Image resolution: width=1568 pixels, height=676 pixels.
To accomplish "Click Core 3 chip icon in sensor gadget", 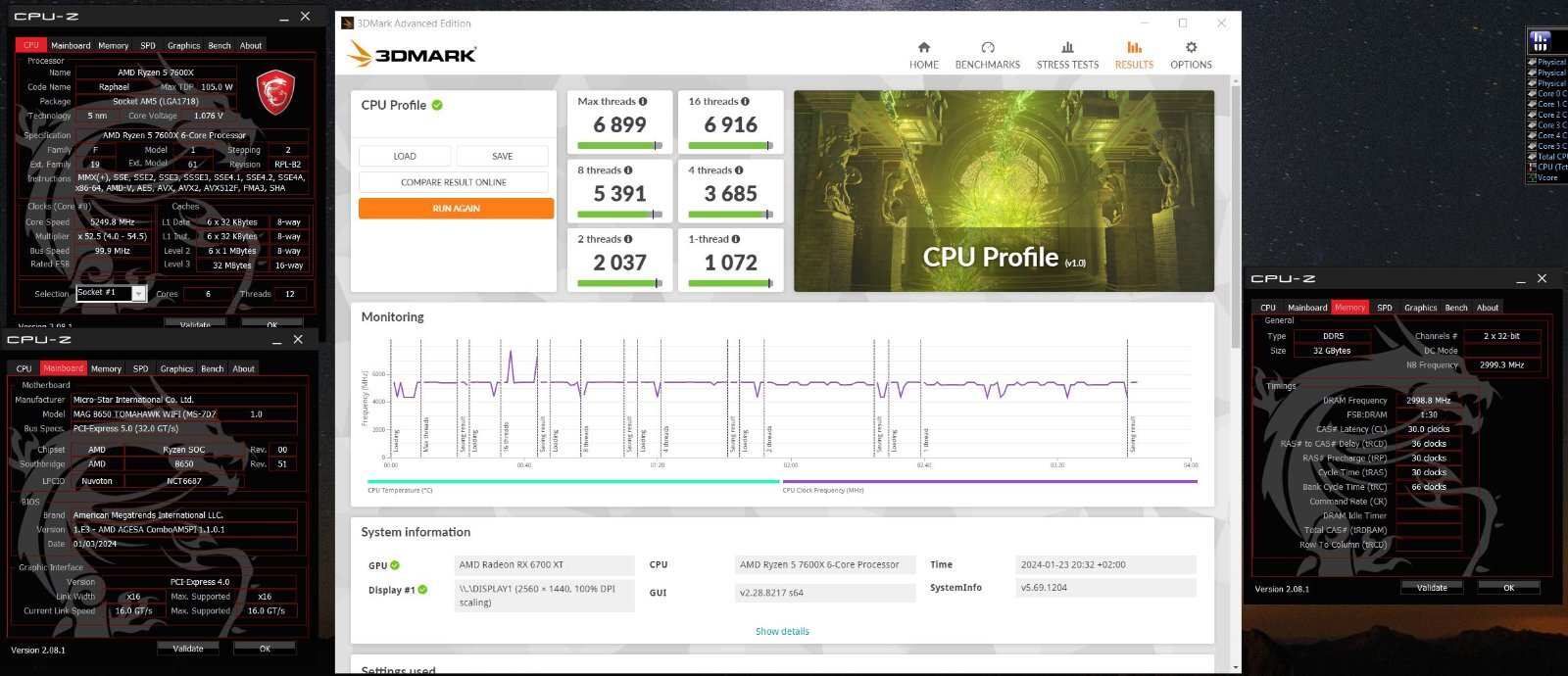I will (1532, 124).
